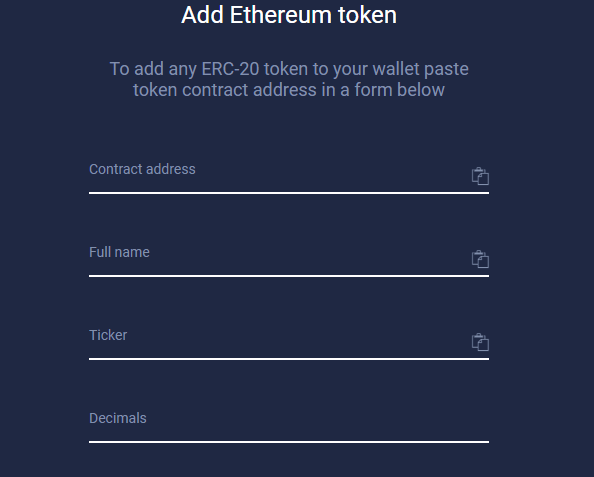Click the "Ticker" placeholder label
This screenshot has height=477, width=594.
[x=108, y=335]
